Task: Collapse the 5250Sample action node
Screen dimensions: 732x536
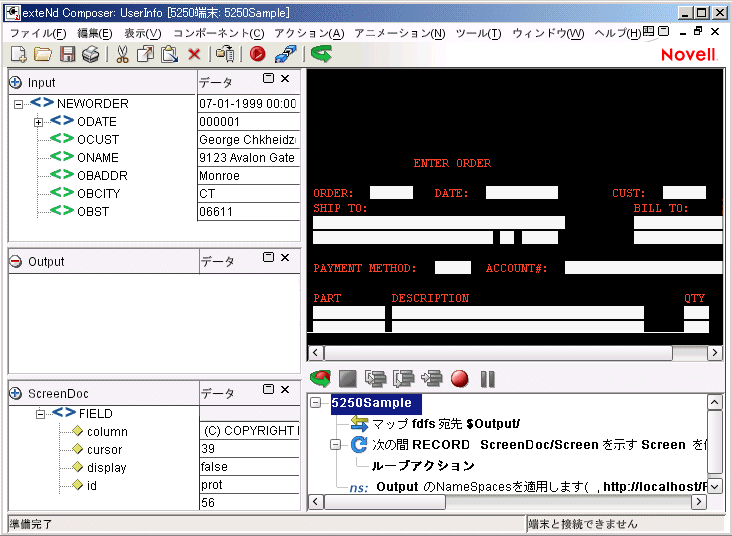Action: (x=316, y=402)
